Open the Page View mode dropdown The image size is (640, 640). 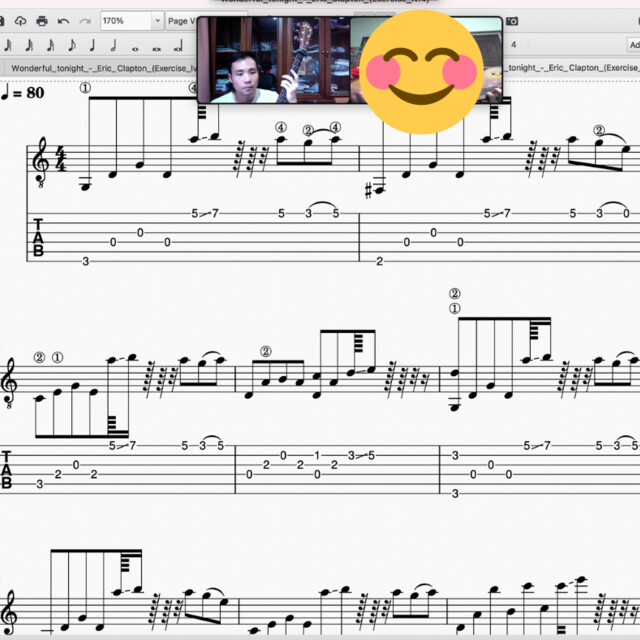182,21
